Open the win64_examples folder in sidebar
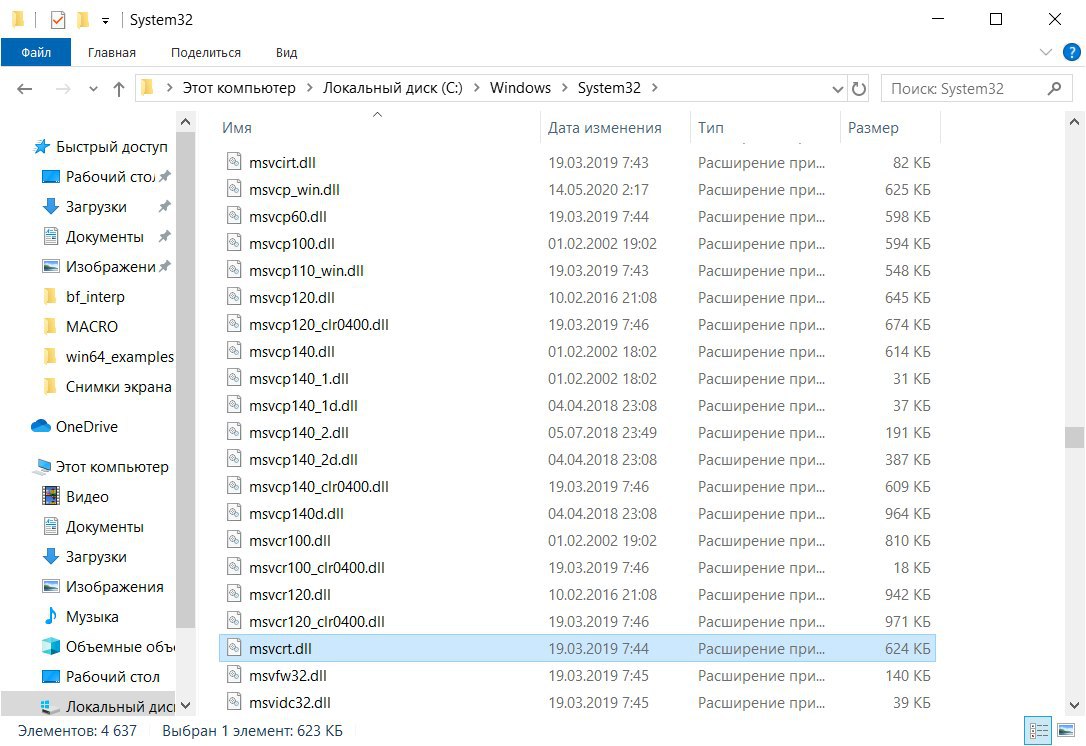The width and height of the screenshot is (1086, 746). tap(119, 357)
